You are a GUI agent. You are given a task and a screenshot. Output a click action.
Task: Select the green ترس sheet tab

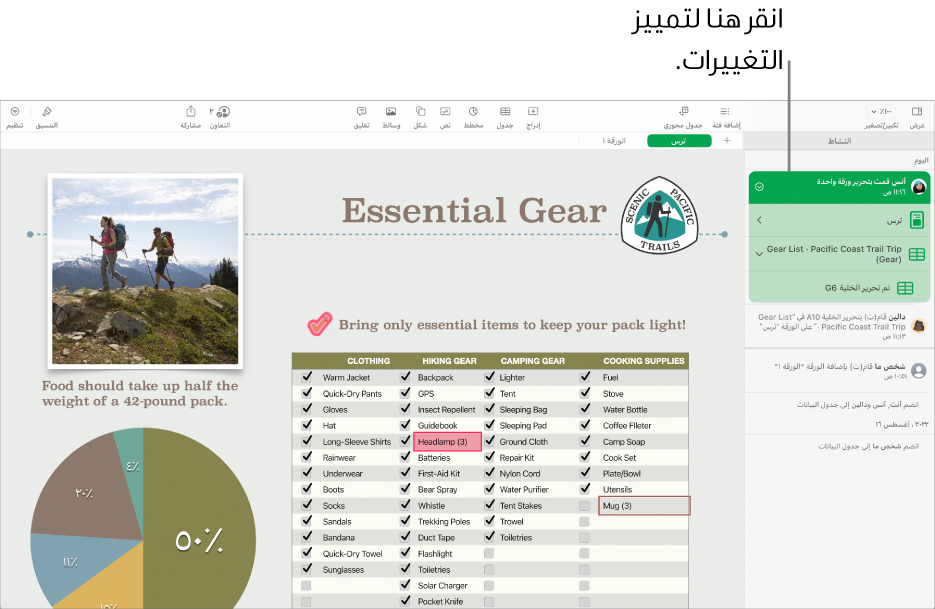click(x=679, y=142)
